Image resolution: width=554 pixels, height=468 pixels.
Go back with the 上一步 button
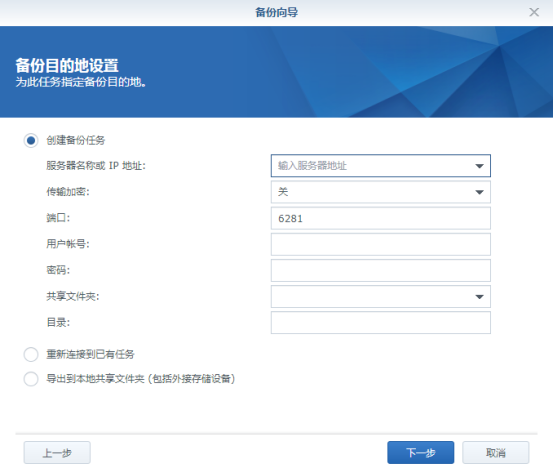(x=57, y=452)
